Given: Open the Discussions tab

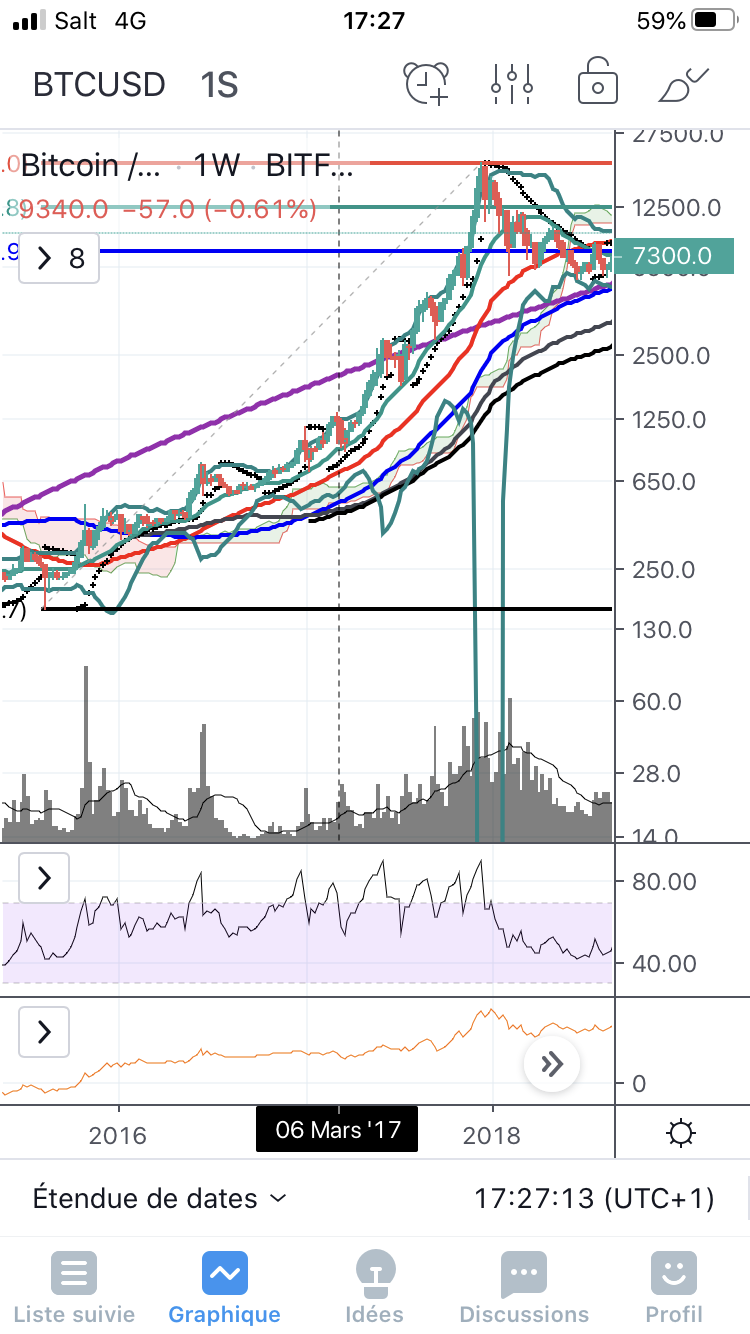Looking at the screenshot, I should click(523, 1274).
